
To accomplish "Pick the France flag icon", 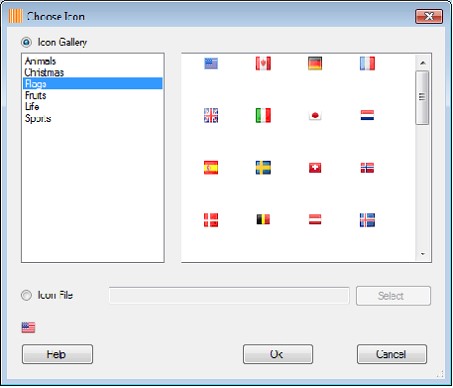I will click(367, 63).
